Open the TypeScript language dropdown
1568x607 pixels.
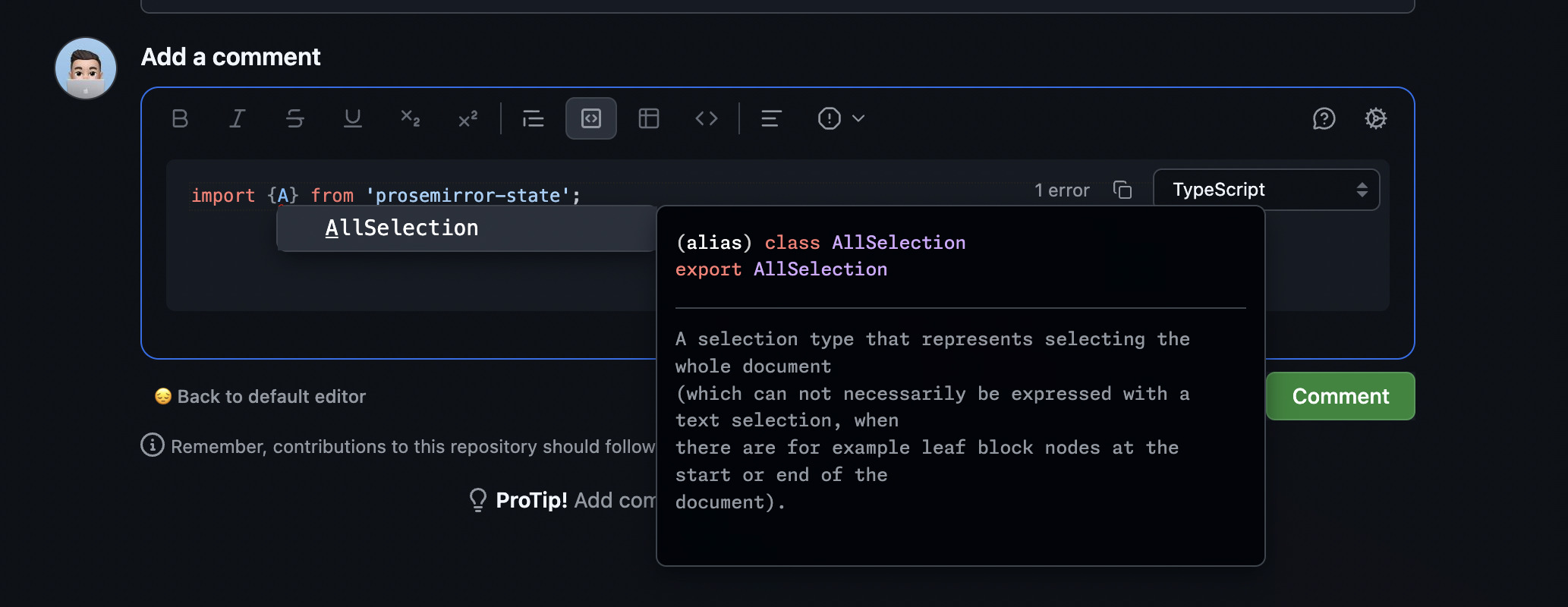coord(1266,190)
